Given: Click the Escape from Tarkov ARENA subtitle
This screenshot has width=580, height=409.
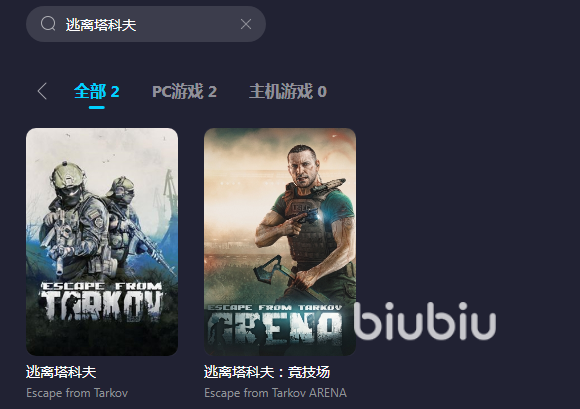Looking at the screenshot, I should coord(275,393).
